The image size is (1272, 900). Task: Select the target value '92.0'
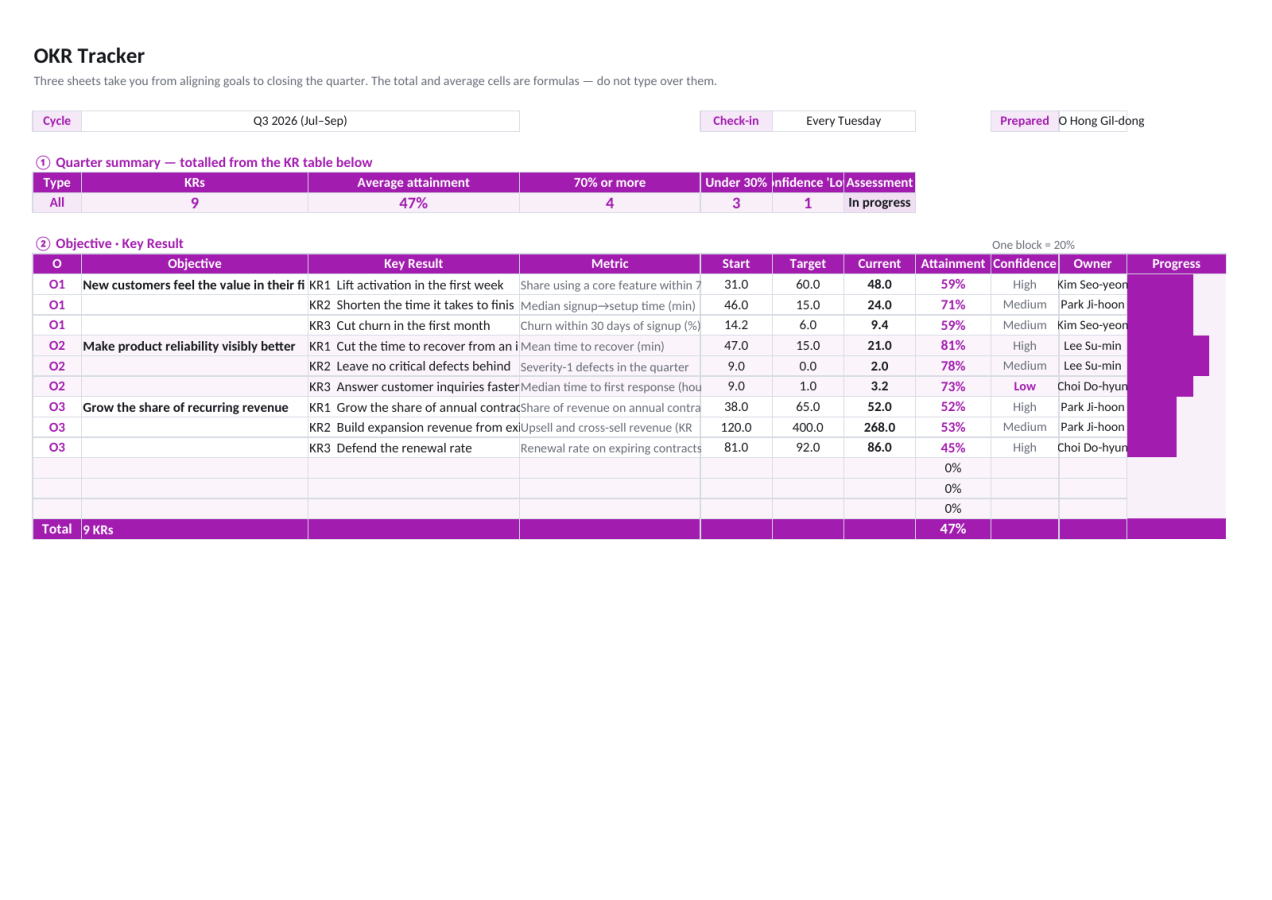coord(808,448)
